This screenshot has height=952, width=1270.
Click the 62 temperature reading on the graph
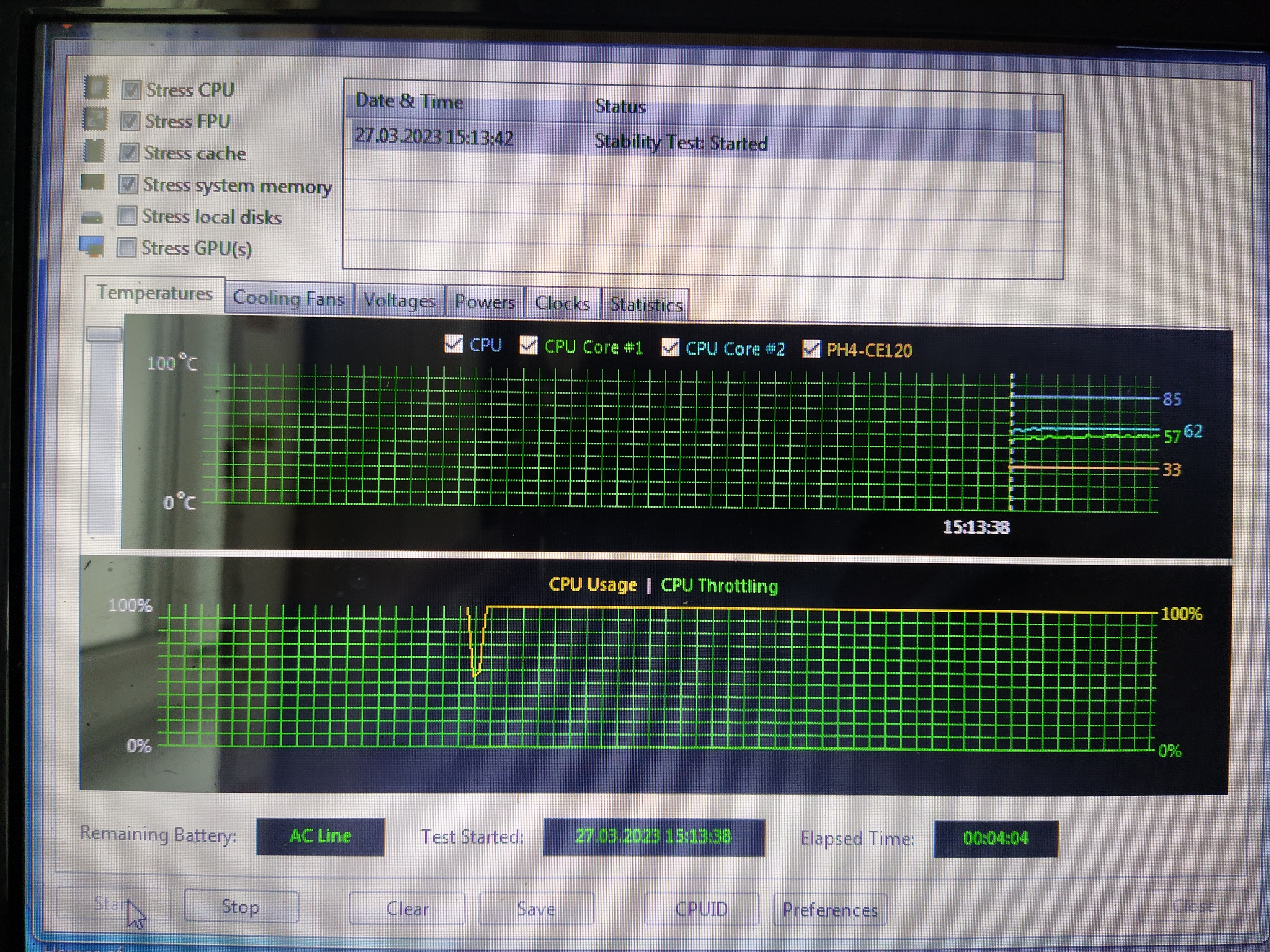(x=1193, y=431)
